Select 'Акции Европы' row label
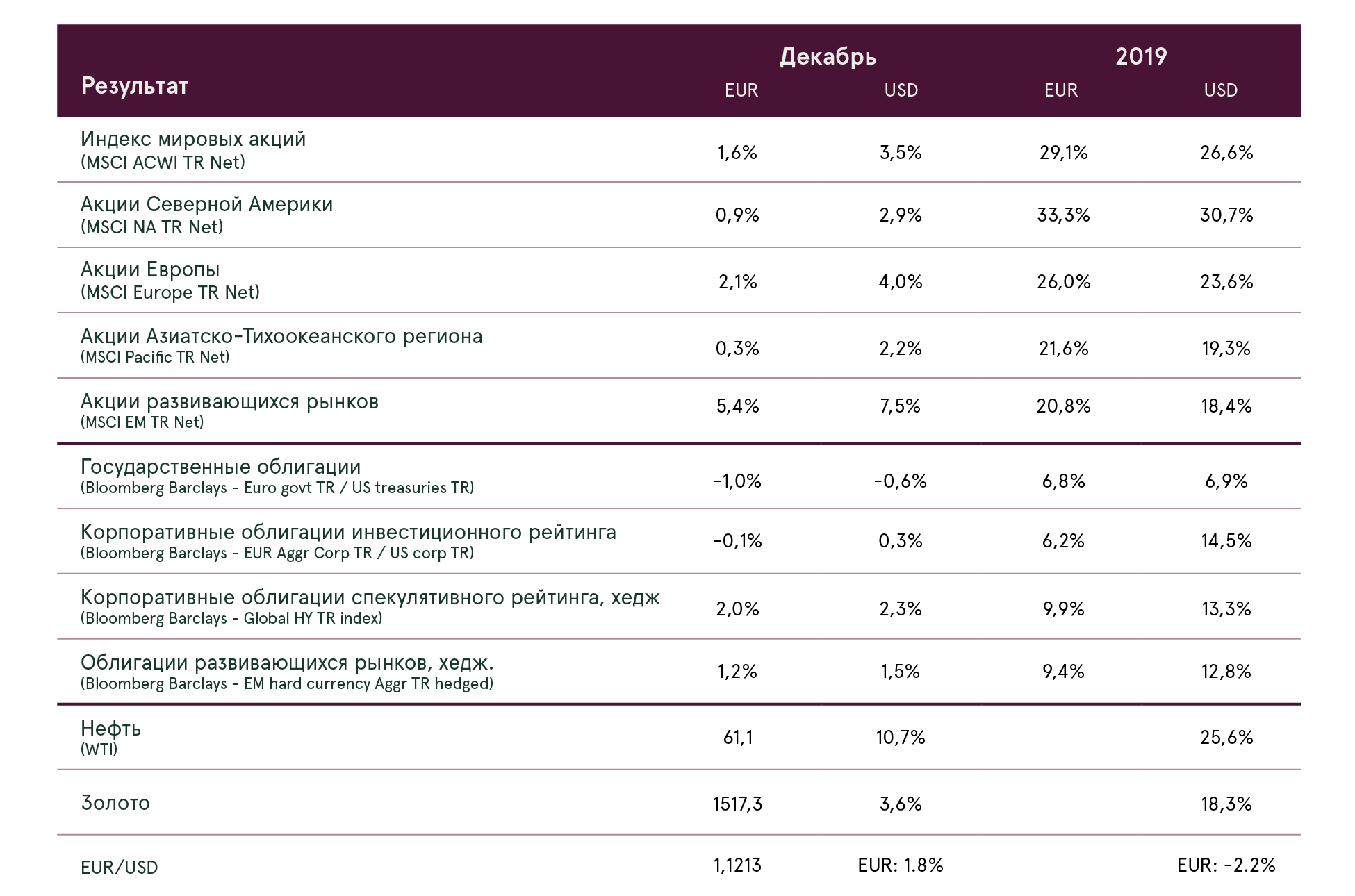1355x896 pixels. point(150,269)
